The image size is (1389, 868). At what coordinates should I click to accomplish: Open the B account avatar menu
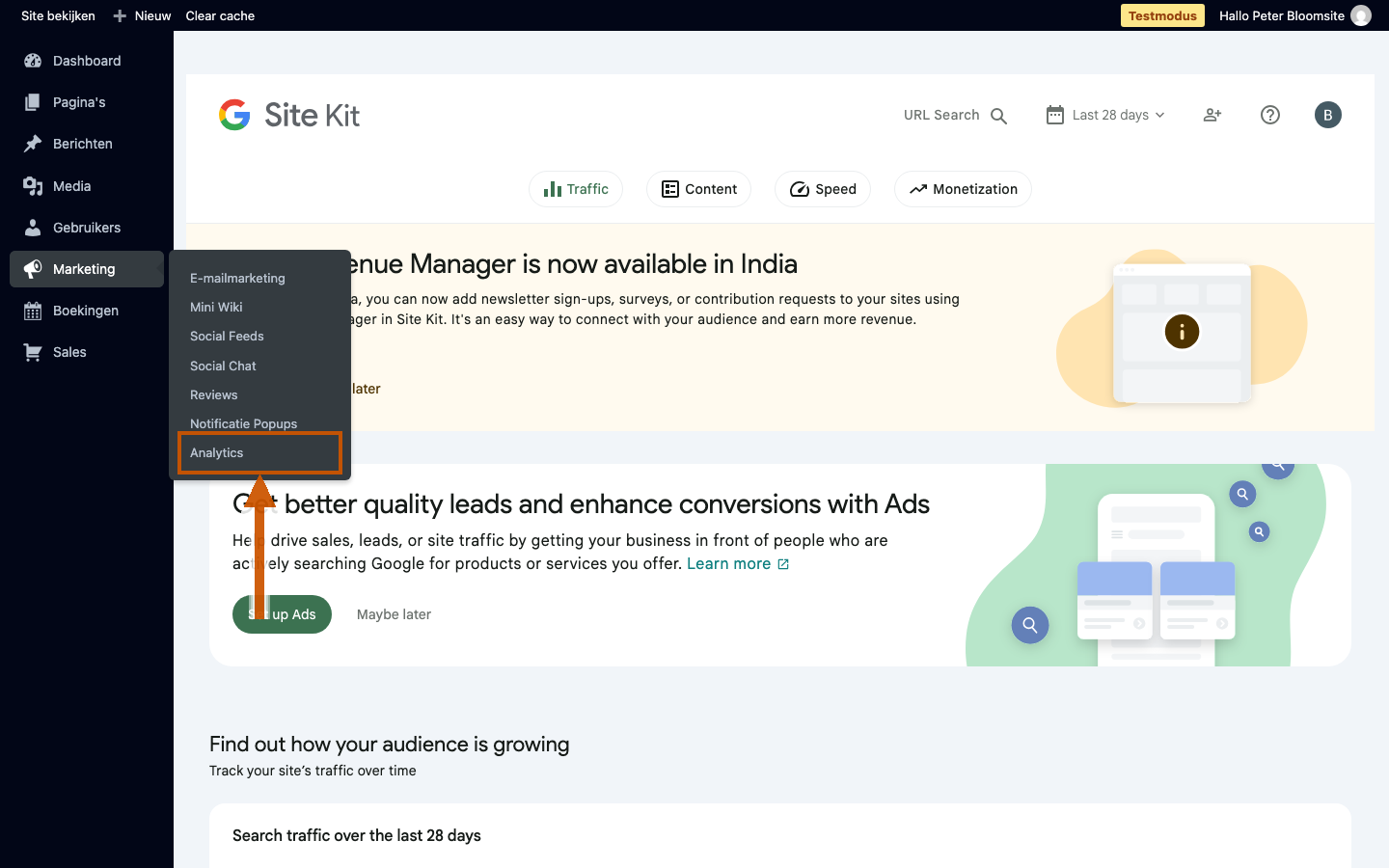click(1328, 115)
